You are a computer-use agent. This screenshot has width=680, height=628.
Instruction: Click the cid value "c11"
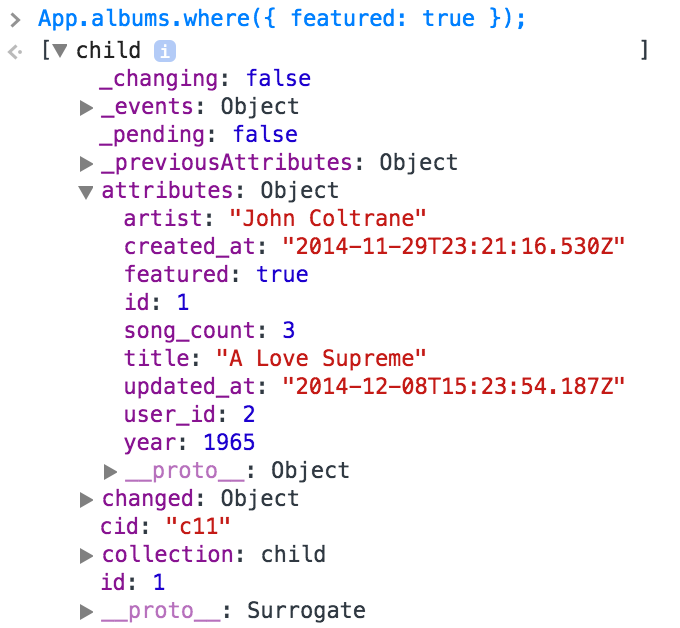pos(198,526)
